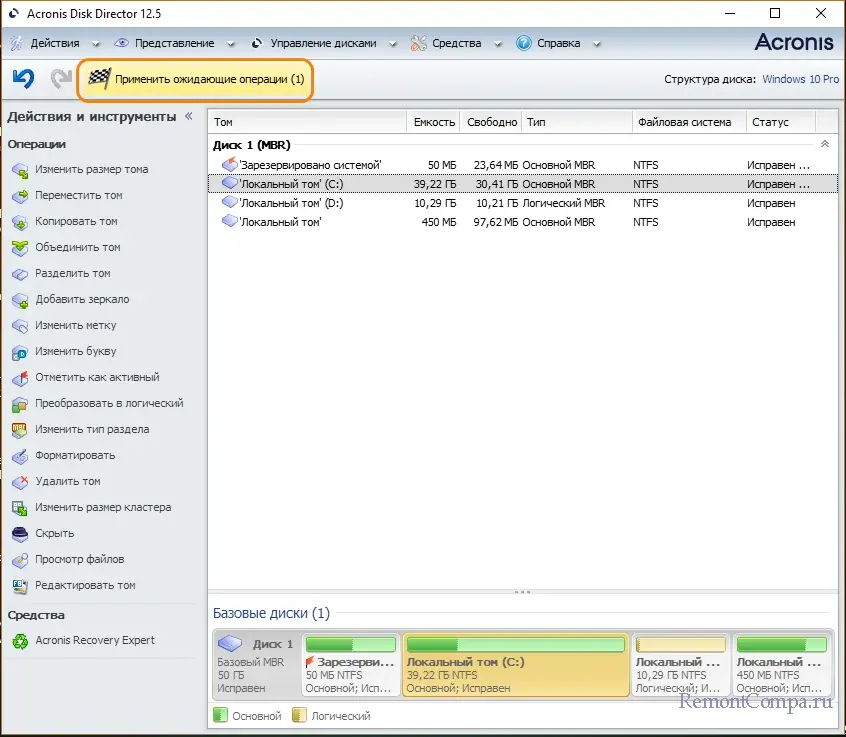Click the Преобразовать в логический icon

coord(20,404)
